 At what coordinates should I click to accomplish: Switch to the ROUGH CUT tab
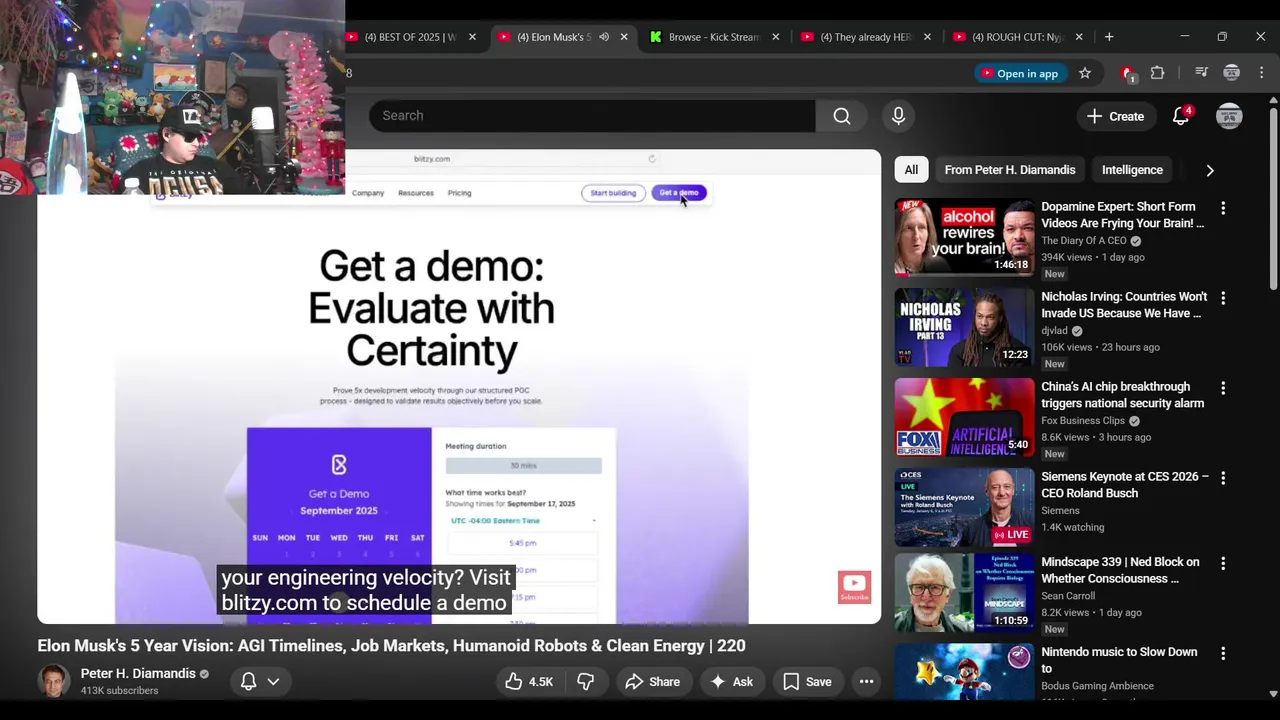coord(1018,37)
